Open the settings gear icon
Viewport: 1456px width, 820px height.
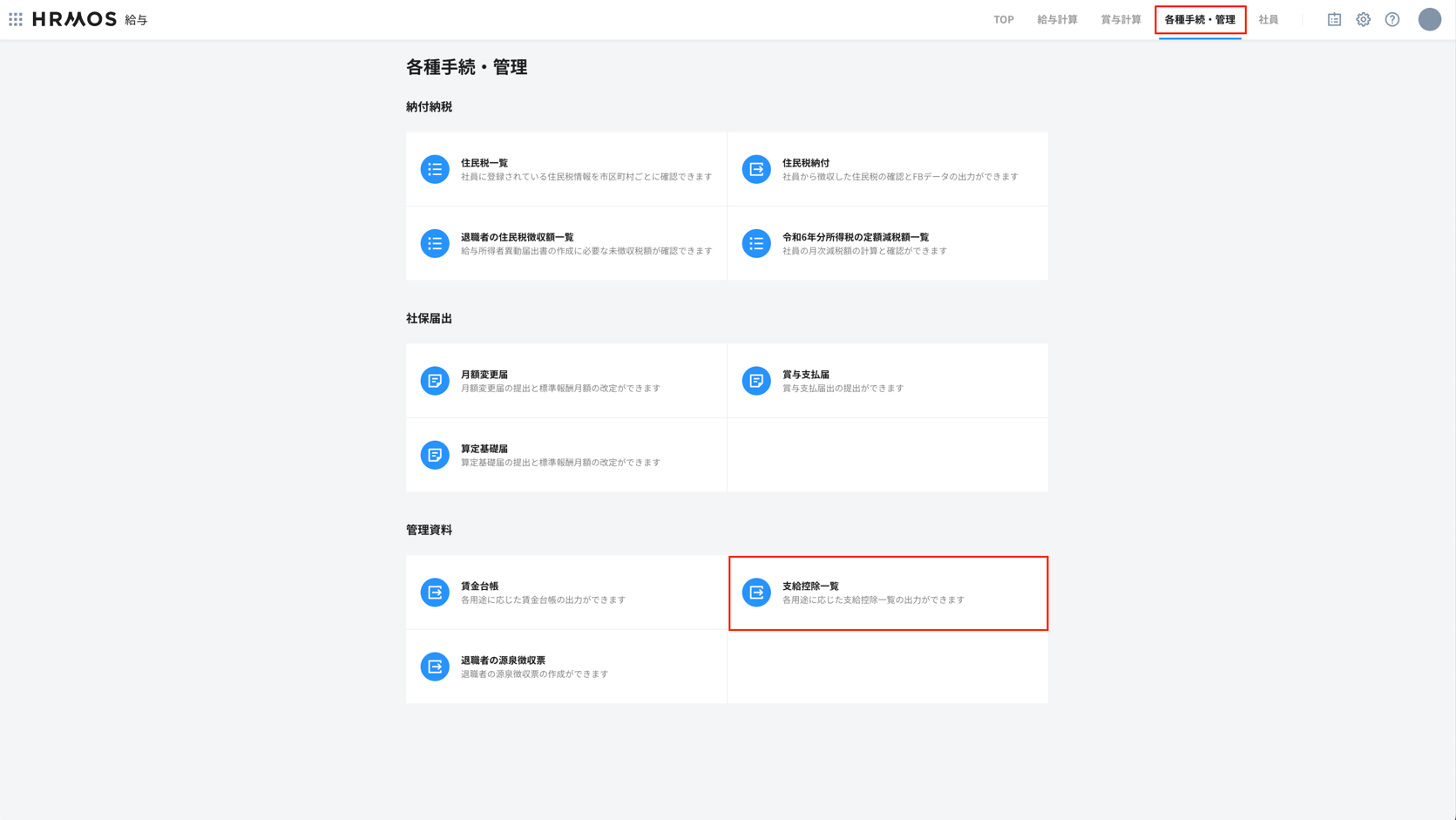pyautogui.click(x=1363, y=19)
